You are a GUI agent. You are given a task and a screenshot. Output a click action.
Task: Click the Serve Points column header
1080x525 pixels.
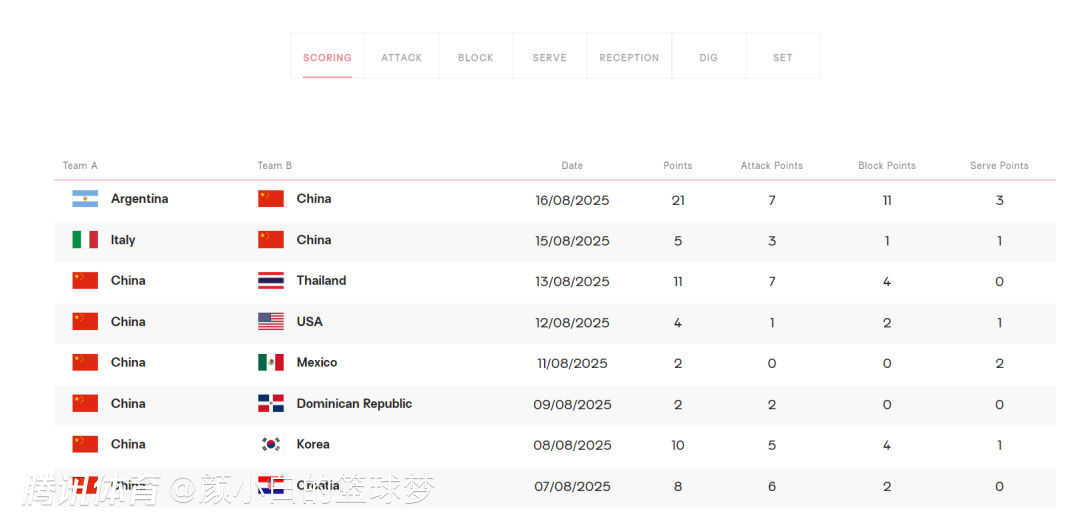point(999,166)
